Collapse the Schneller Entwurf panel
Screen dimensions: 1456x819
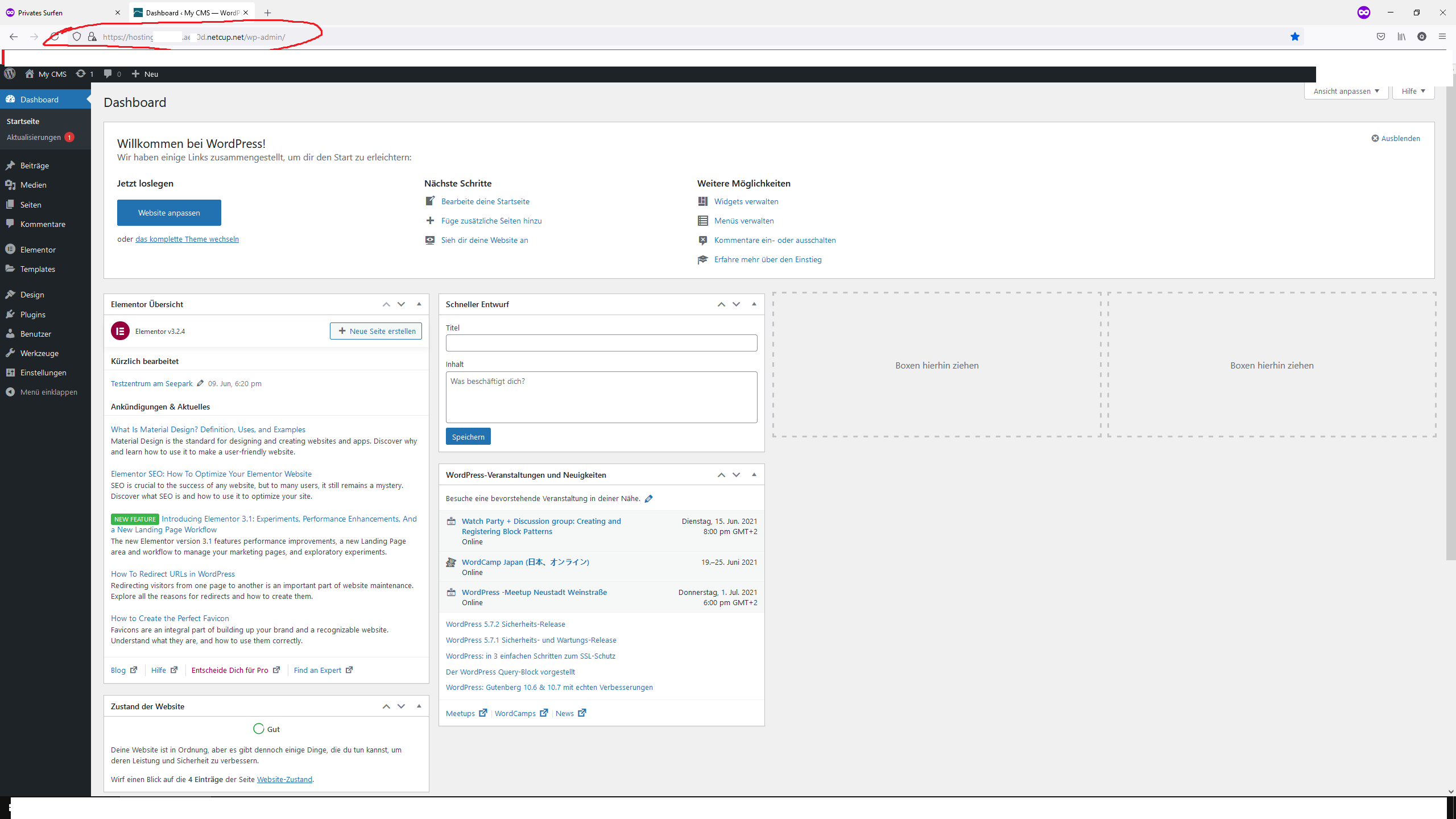(754, 304)
